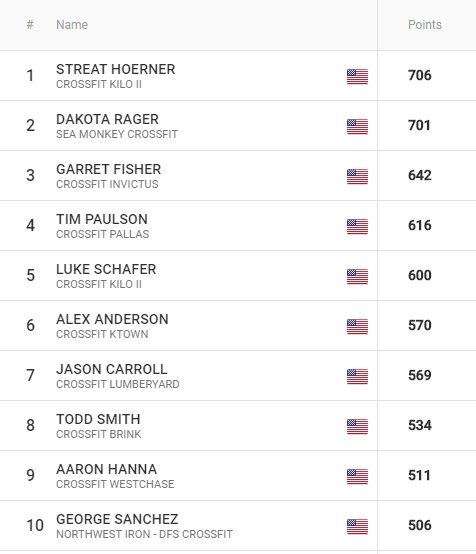Select the GARRET FISHER name link
The width and height of the screenshot is (476, 554).
point(108,169)
